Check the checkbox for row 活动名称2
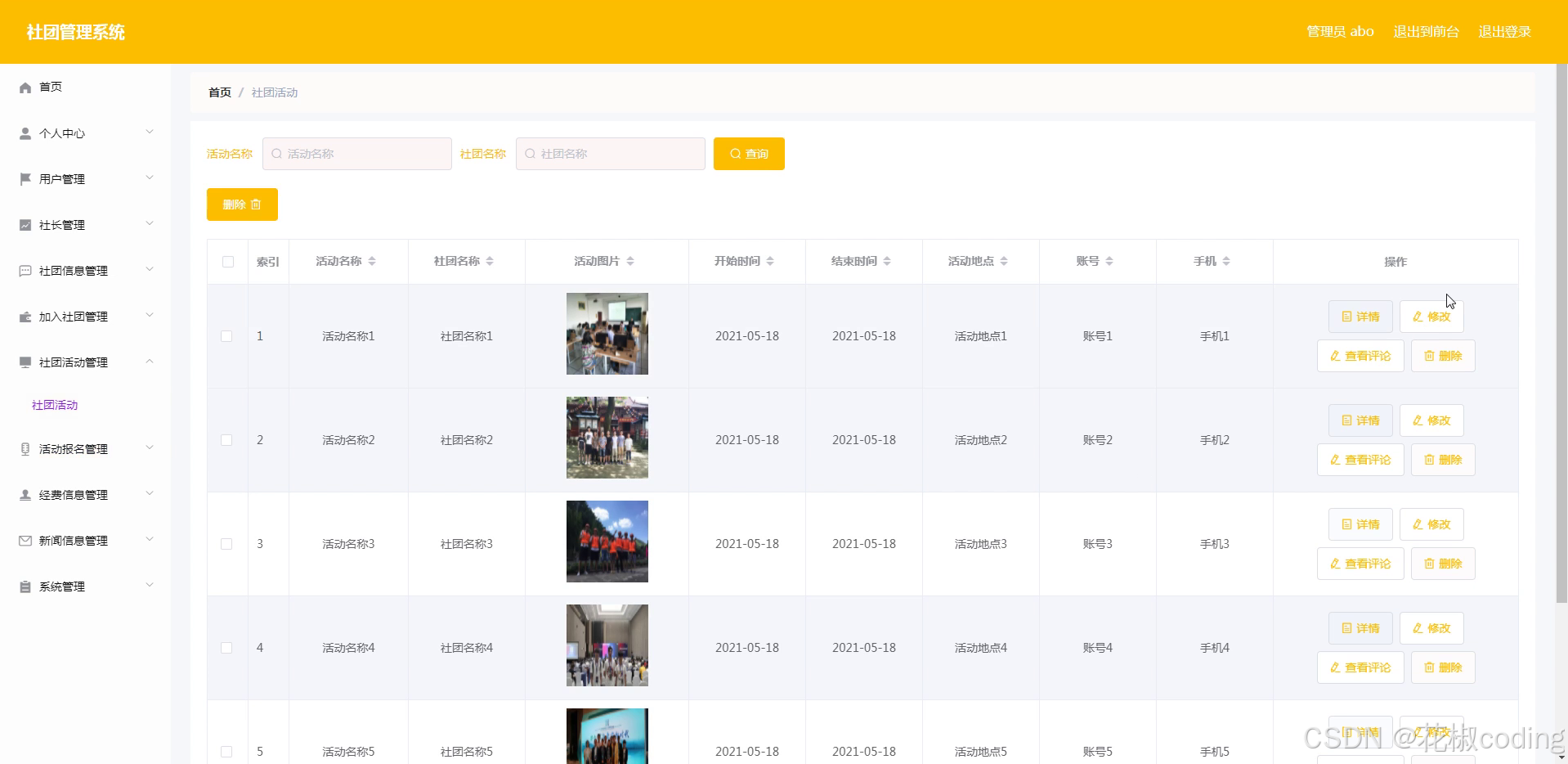Screen dimensions: 1568x764 (226, 440)
